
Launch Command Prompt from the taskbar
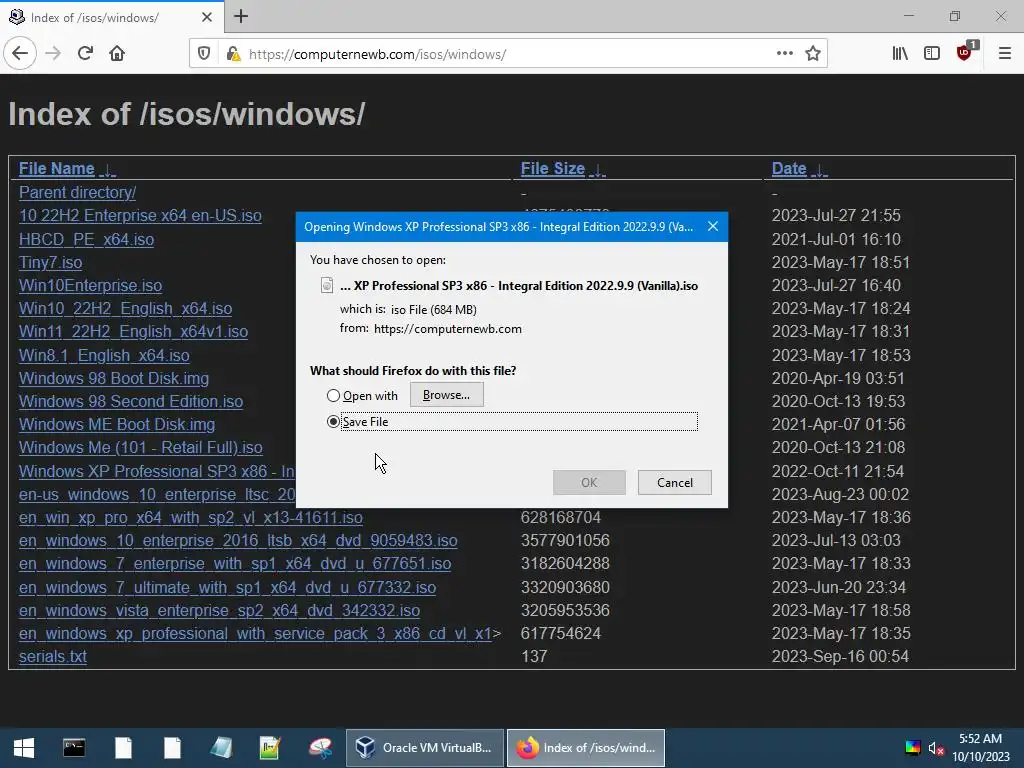[74, 748]
